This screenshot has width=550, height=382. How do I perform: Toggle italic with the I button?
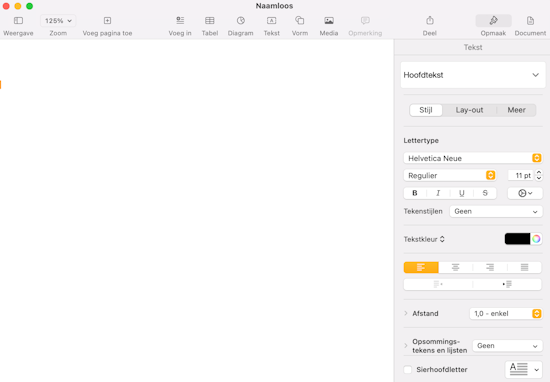tap(438, 193)
